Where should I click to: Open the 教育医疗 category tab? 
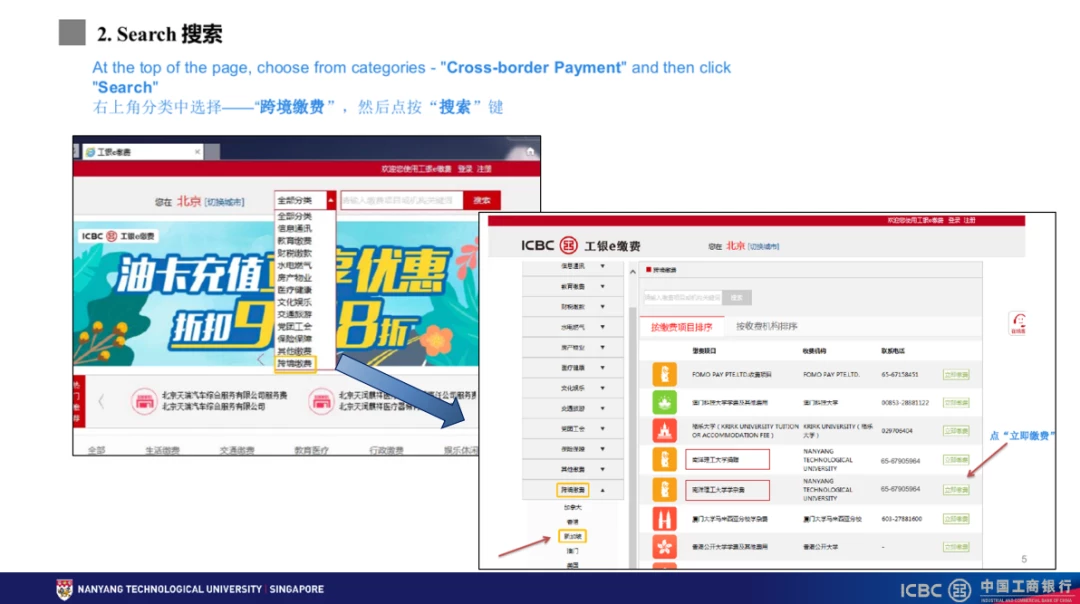pos(311,450)
